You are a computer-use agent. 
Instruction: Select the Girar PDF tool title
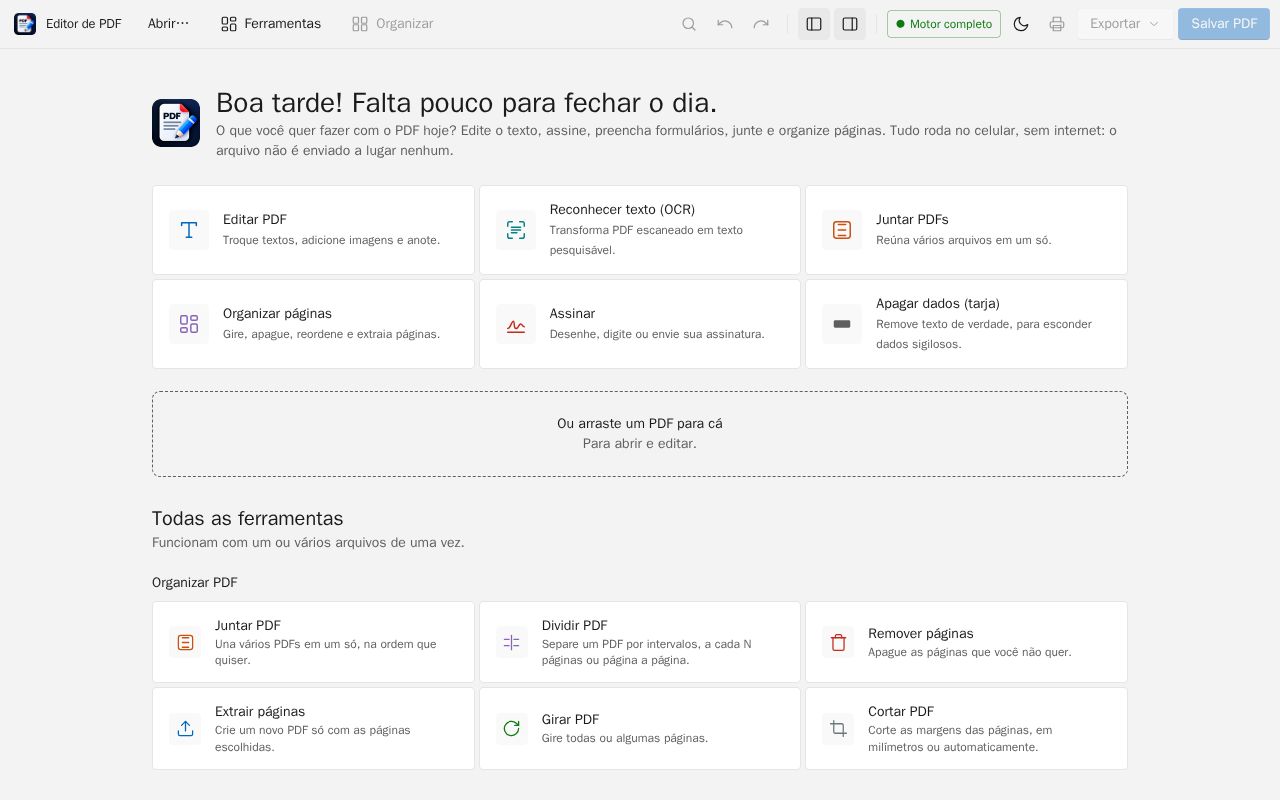570,720
